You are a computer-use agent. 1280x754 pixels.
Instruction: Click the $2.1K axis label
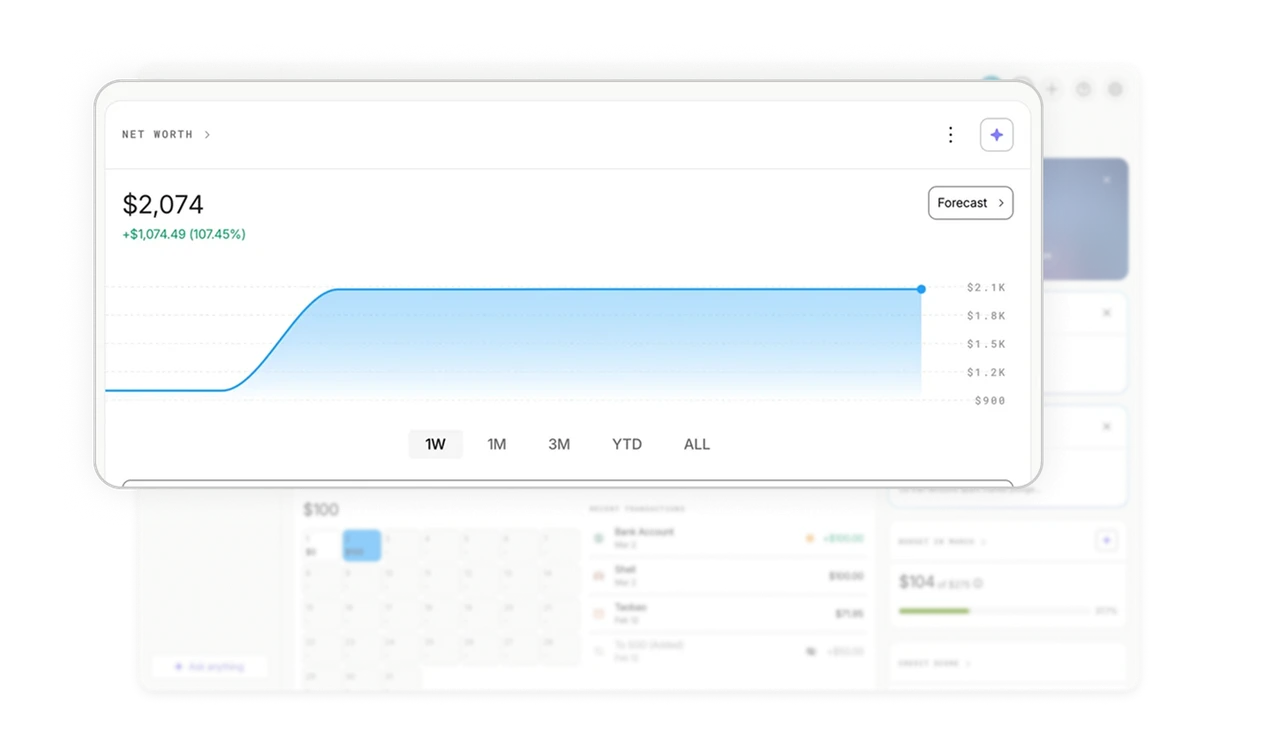click(986, 288)
